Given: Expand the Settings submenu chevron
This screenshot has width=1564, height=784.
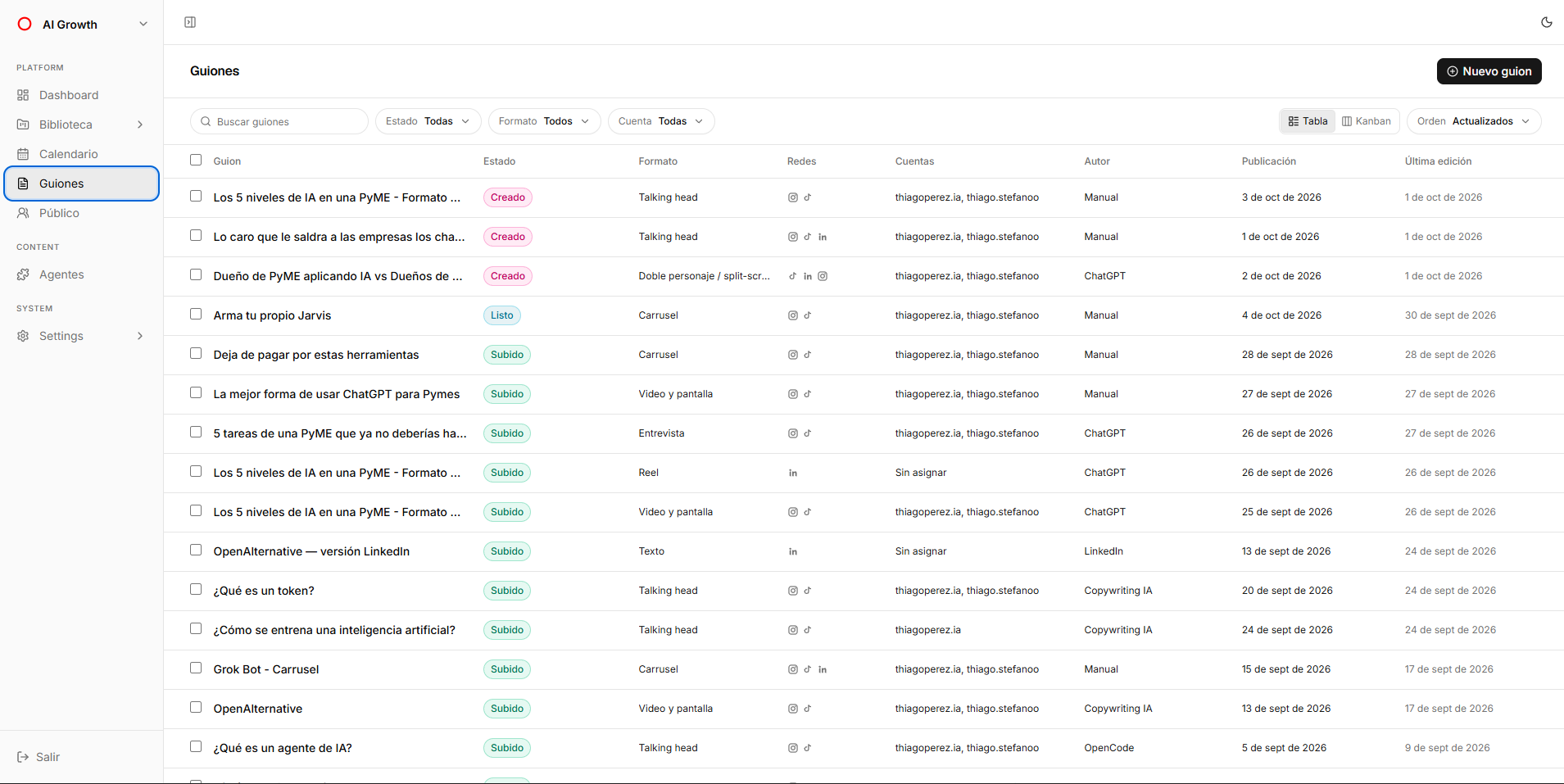Looking at the screenshot, I should (x=140, y=336).
